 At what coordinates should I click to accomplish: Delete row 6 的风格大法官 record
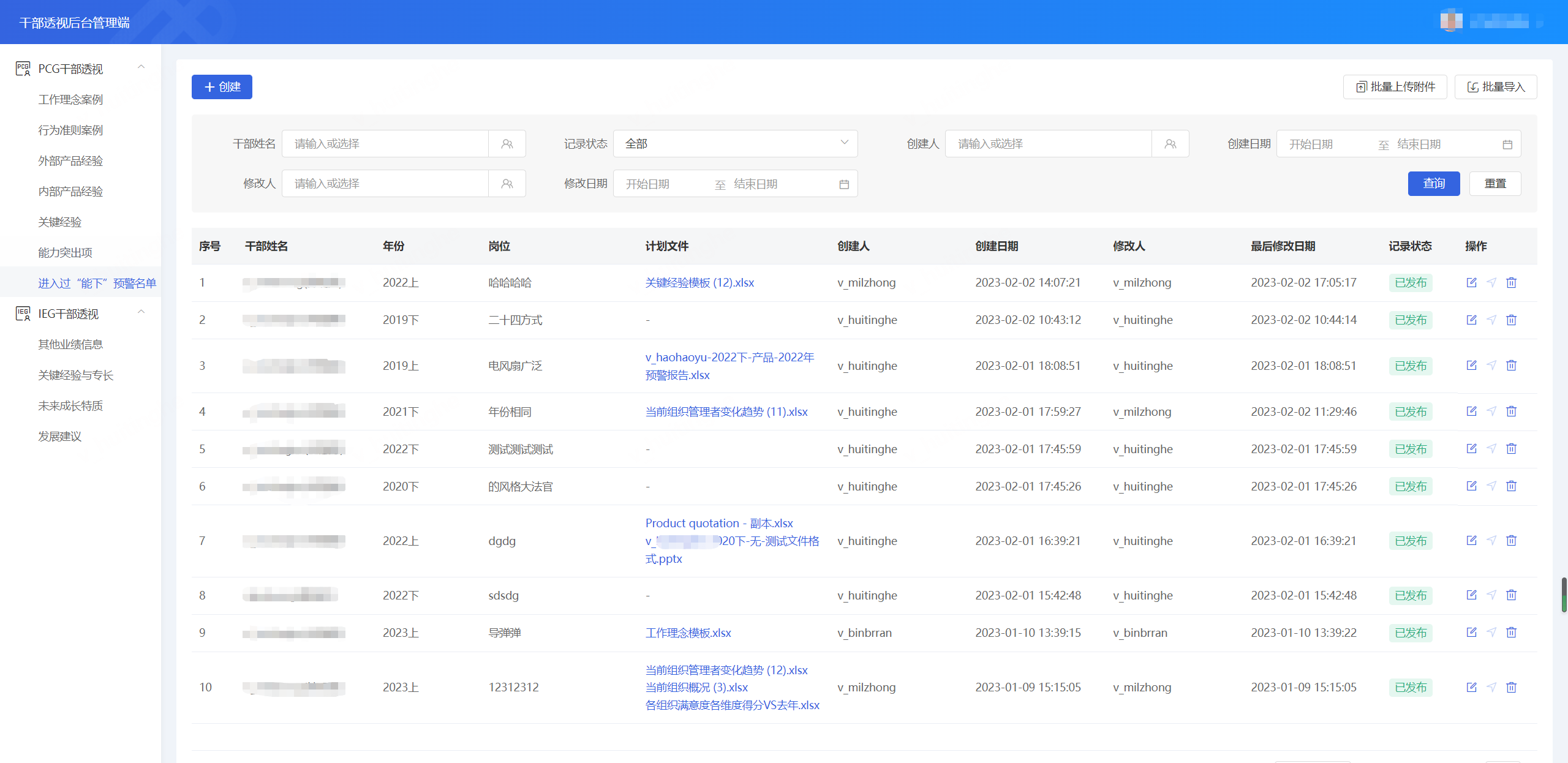(x=1512, y=486)
